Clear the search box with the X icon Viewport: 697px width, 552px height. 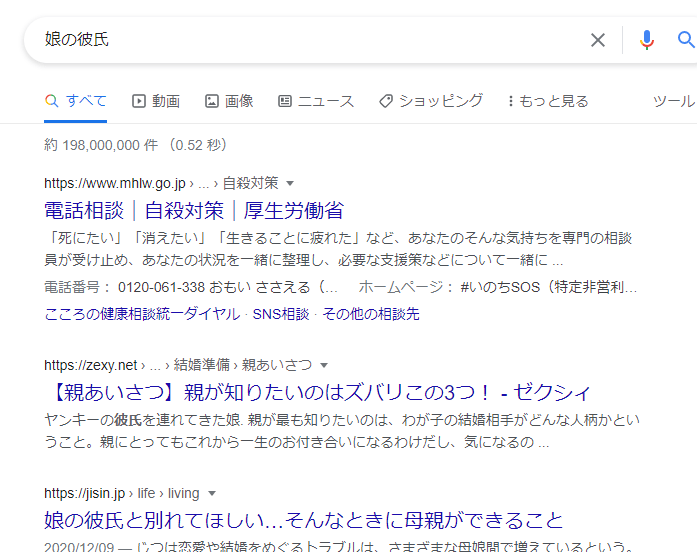click(597, 40)
